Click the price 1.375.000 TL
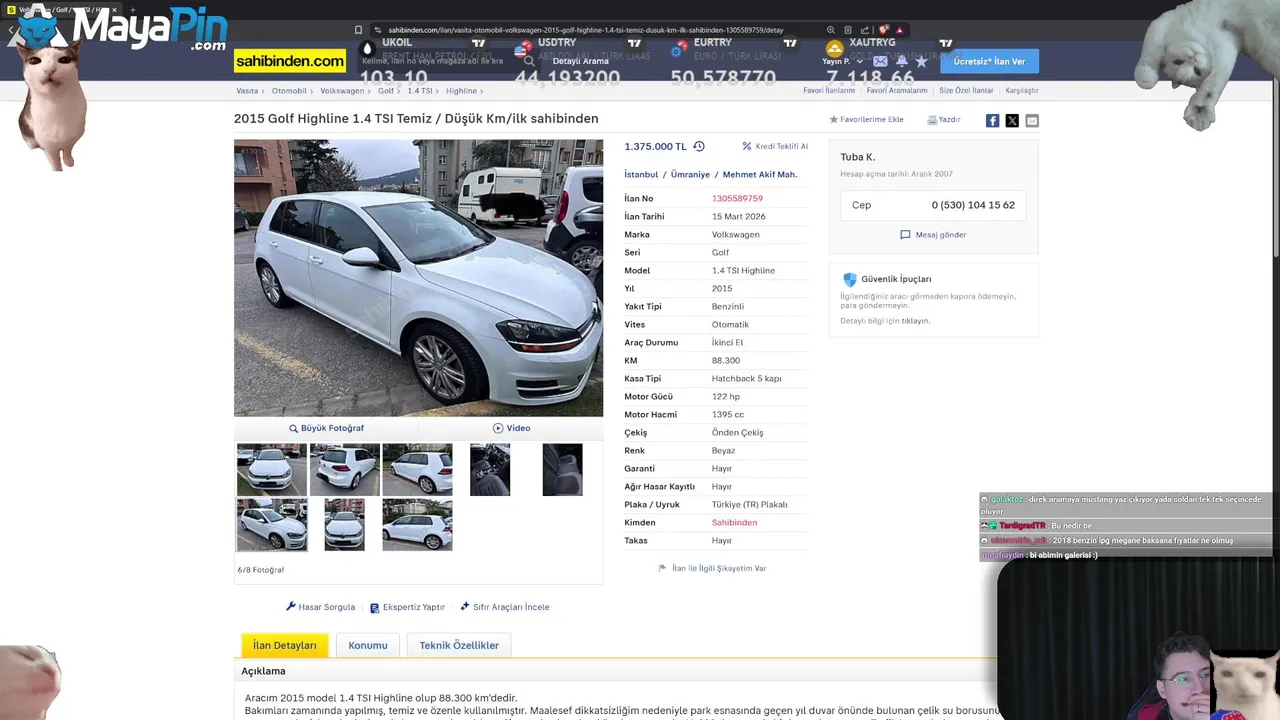1280x720 pixels. (655, 146)
